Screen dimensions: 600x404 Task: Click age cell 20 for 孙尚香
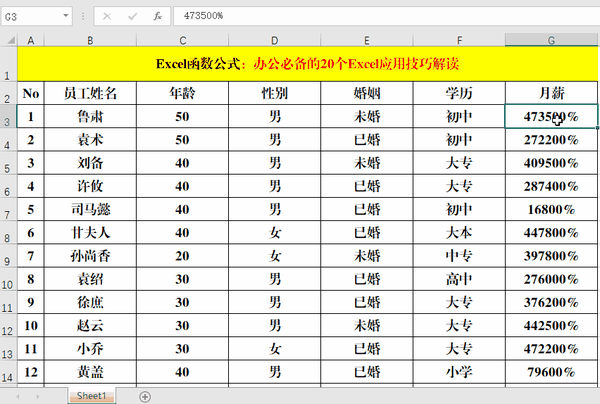[x=183, y=256]
